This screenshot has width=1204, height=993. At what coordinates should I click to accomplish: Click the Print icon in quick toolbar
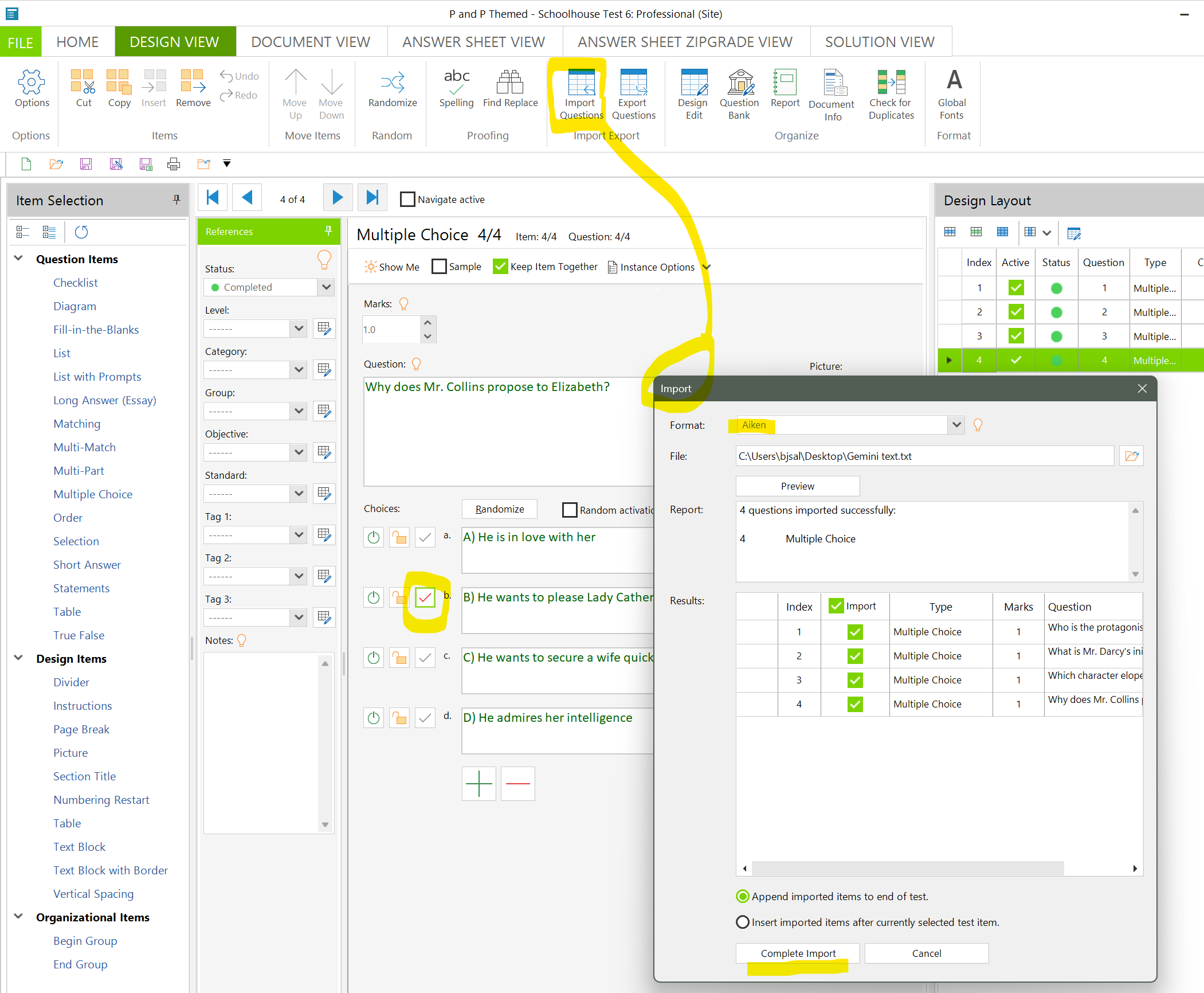[173, 165]
